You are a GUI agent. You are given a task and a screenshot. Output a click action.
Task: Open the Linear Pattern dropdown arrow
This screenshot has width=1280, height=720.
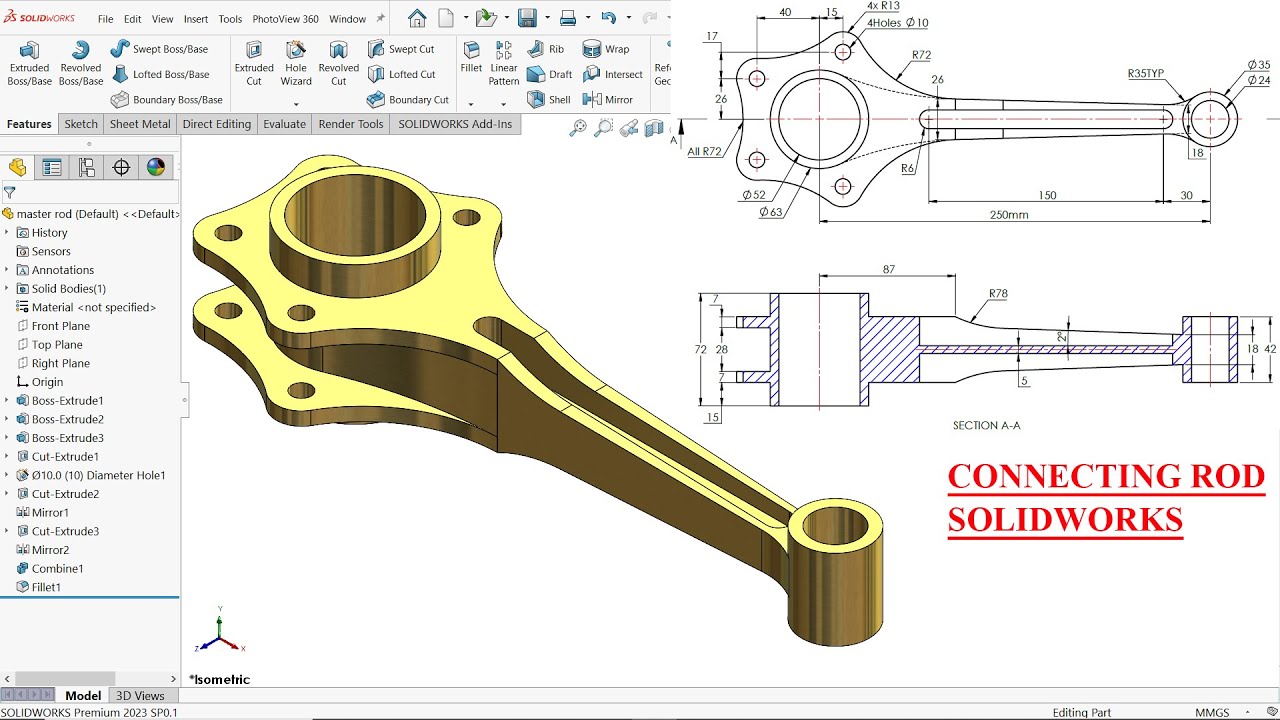[504, 104]
